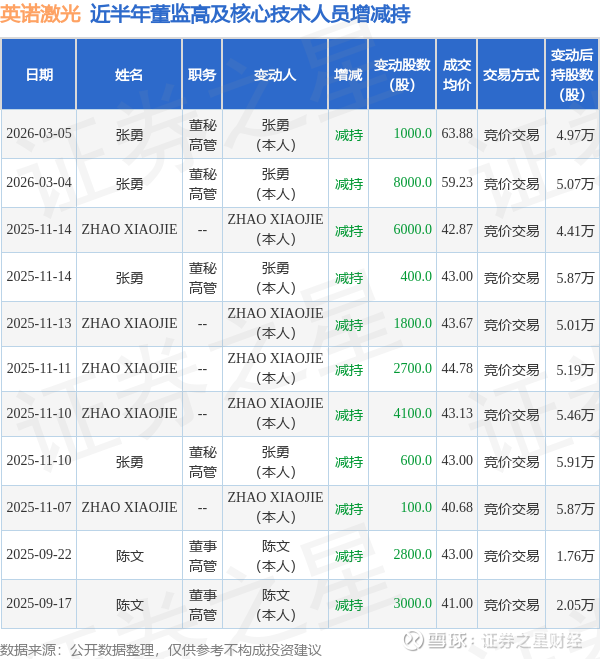Screen dimensions: 600x659
Task: Click the average price 43.67
Action: point(457,323)
